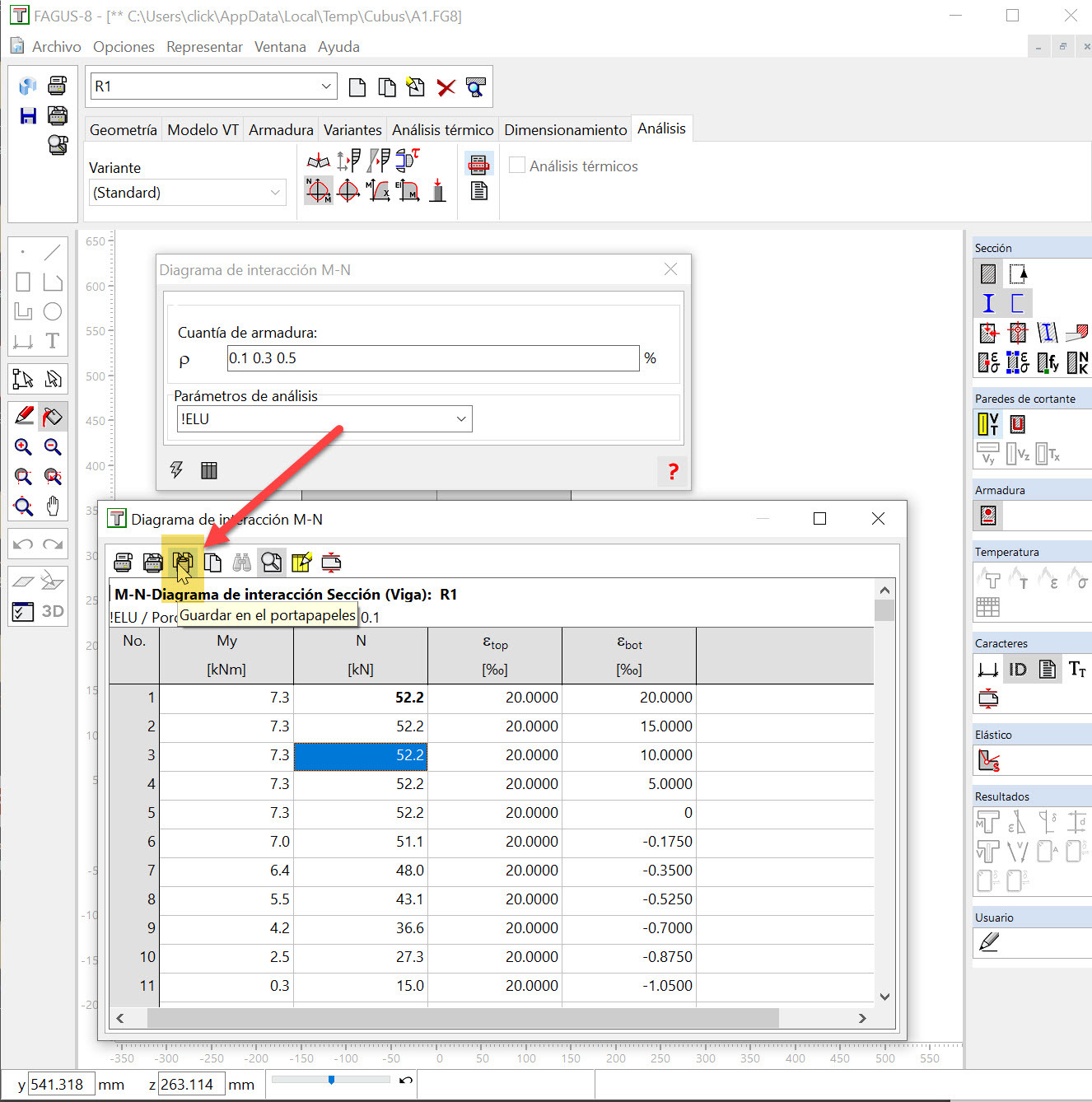
Task: Click the save to clipboard icon
Action: [183, 563]
